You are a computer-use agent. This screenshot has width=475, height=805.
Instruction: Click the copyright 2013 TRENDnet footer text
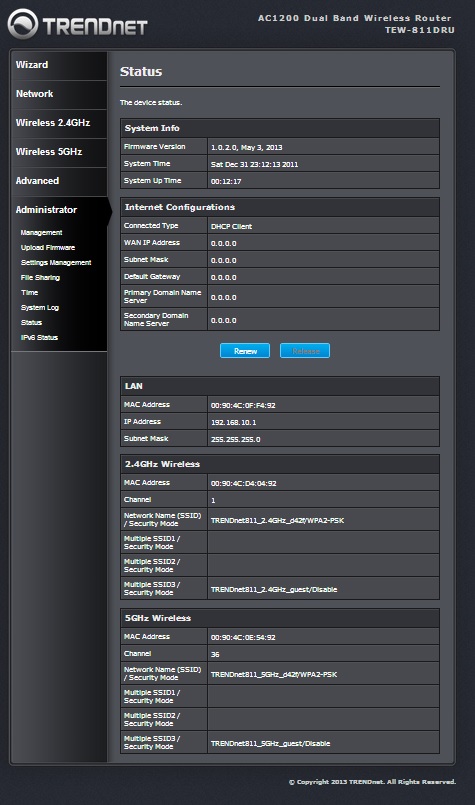(x=372, y=781)
